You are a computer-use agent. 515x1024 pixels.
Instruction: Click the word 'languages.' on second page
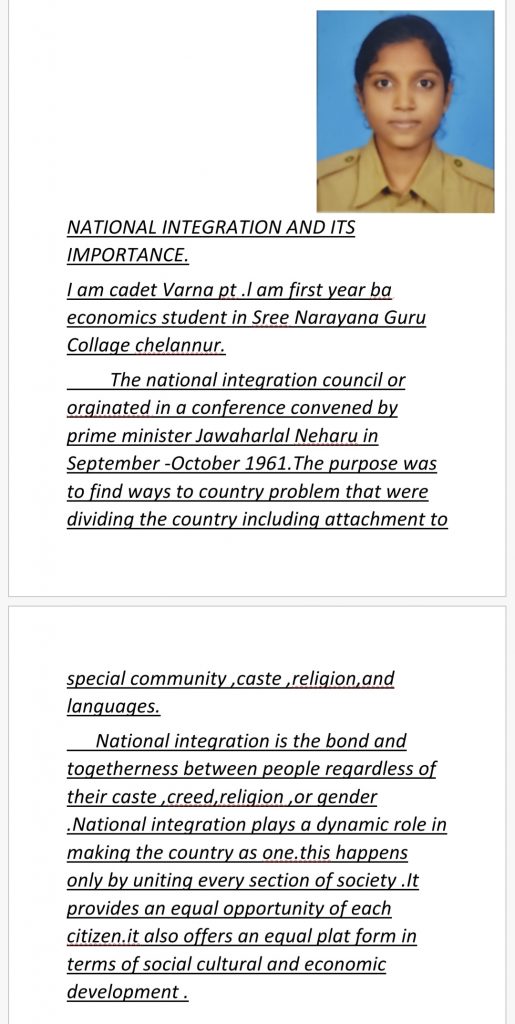114,707
